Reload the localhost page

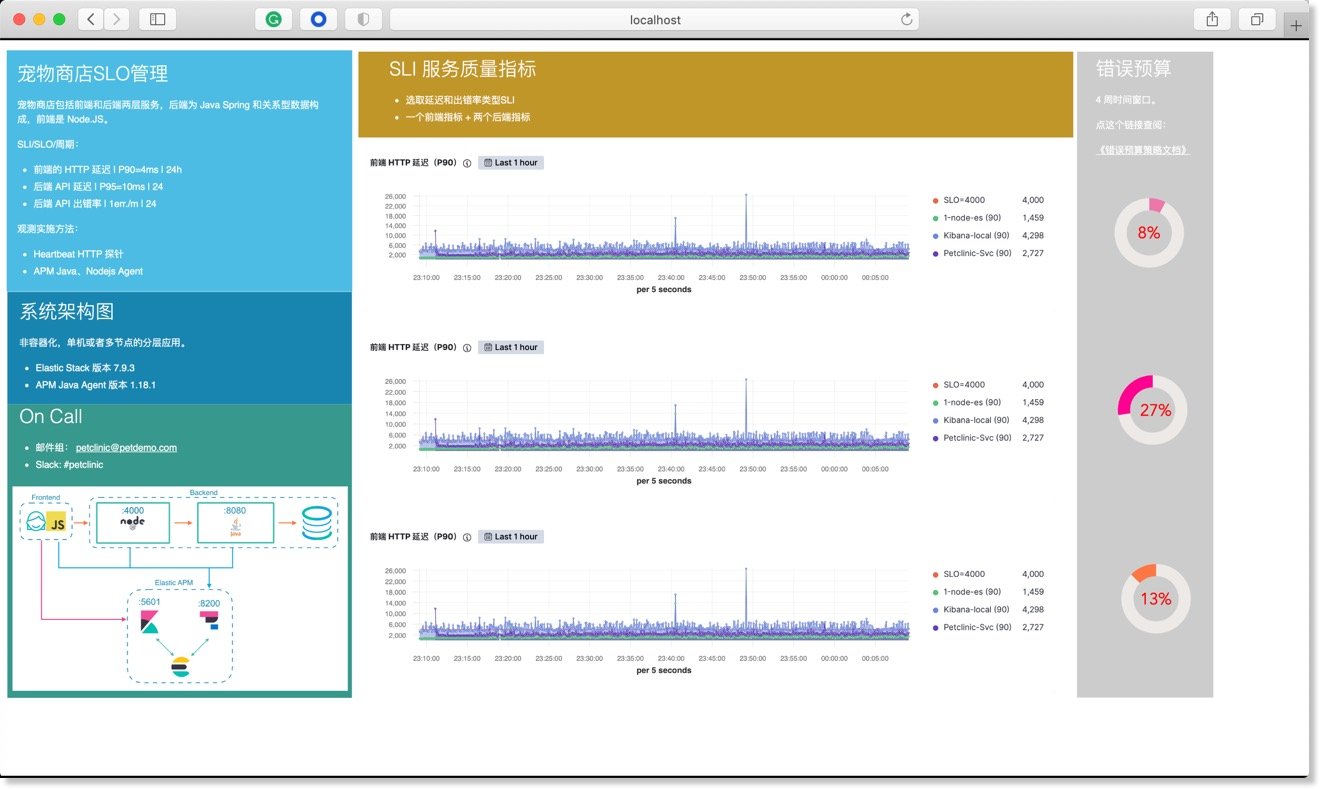pos(906,19)
